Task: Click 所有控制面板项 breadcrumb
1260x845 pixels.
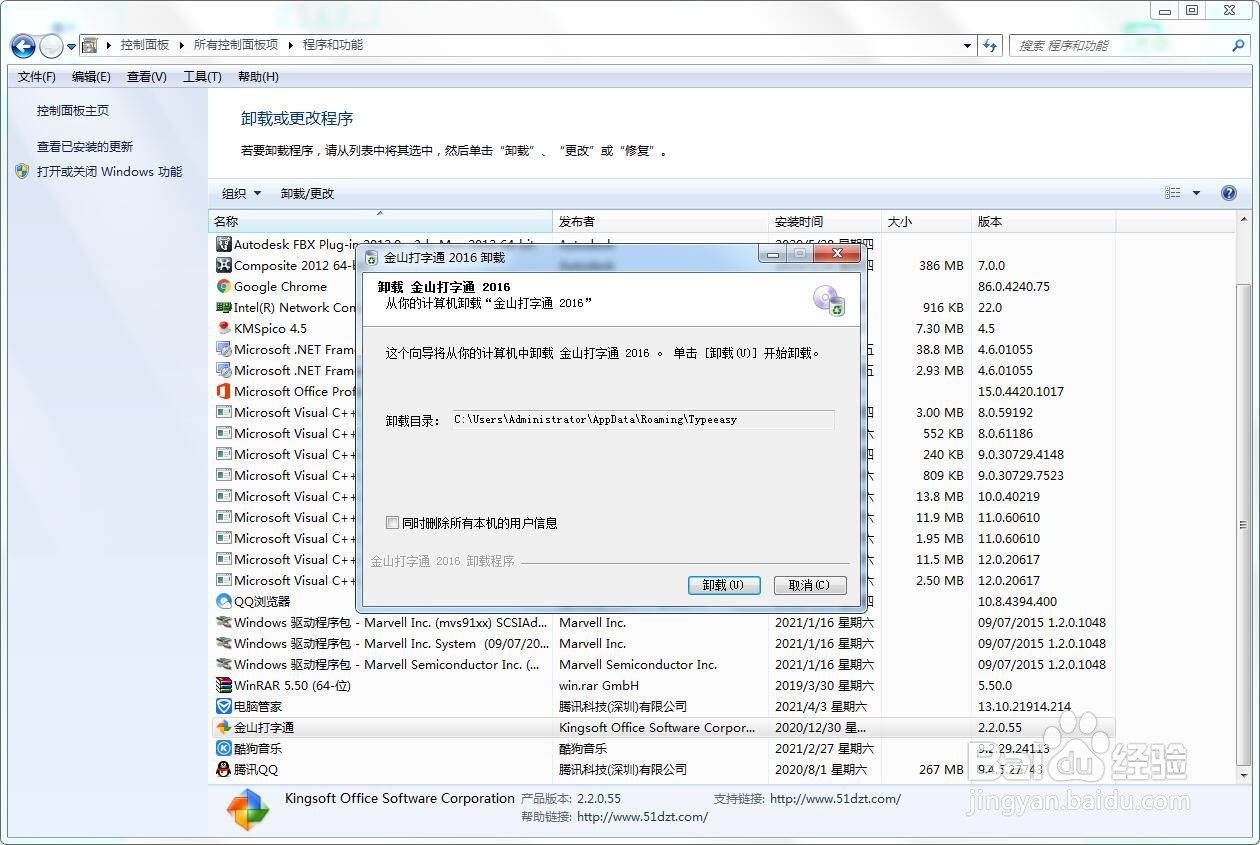Action: [236, 45]
